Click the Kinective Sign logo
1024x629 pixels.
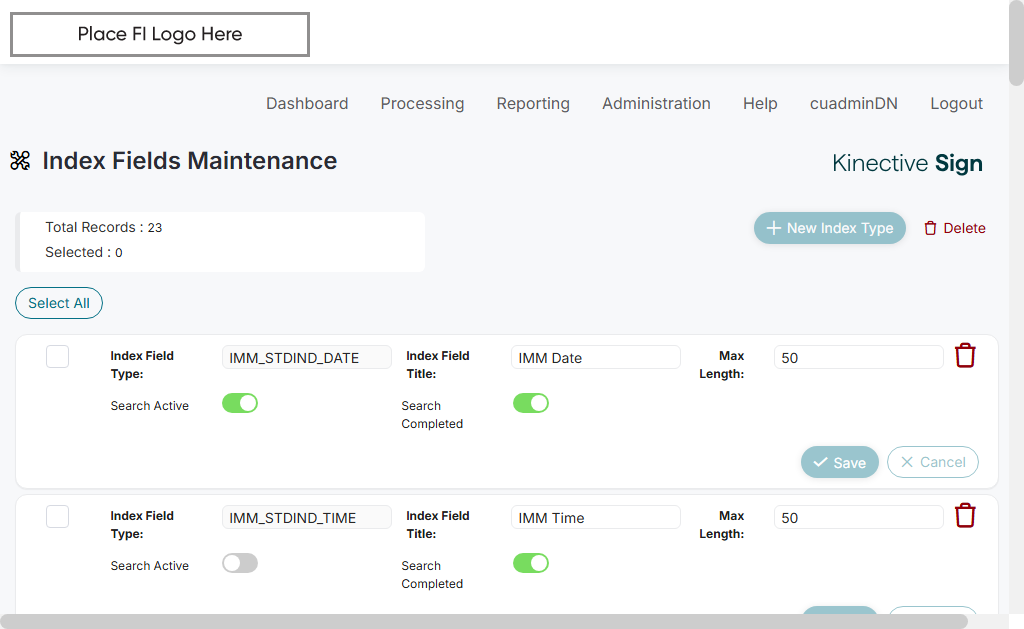[907, 163]
